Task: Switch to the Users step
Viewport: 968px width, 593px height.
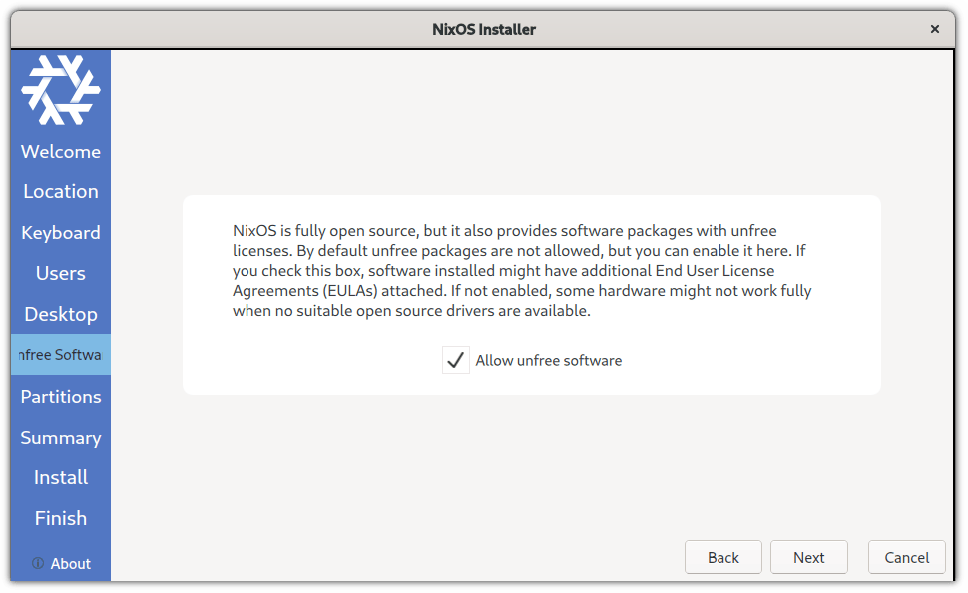Action: [61, 273]
